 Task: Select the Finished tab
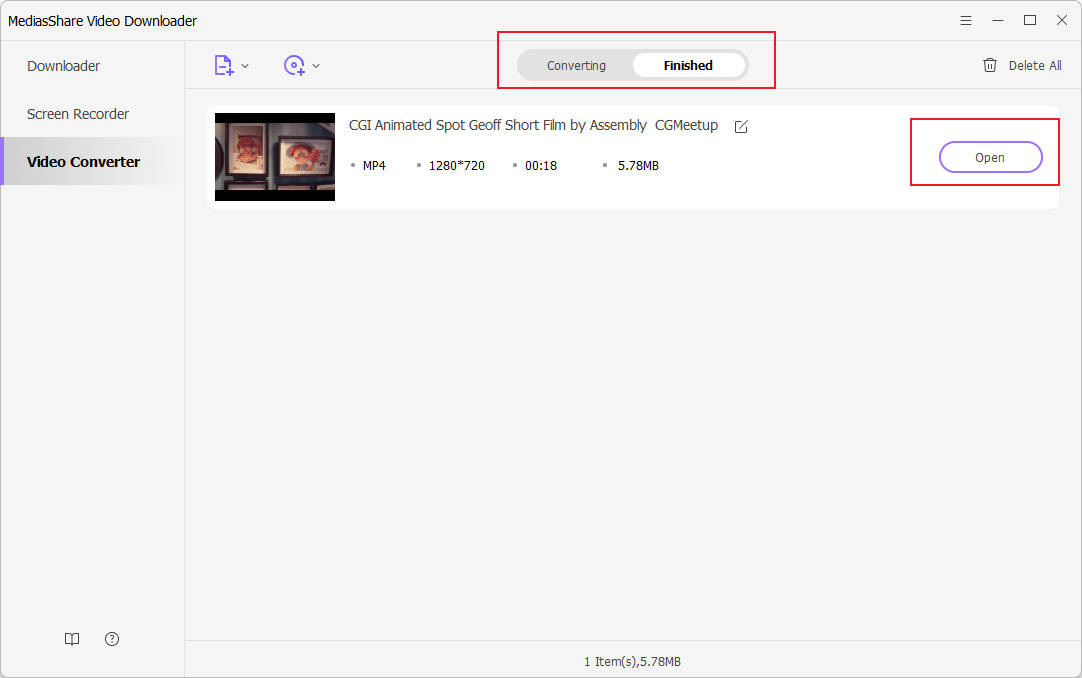tap(688, 66)
